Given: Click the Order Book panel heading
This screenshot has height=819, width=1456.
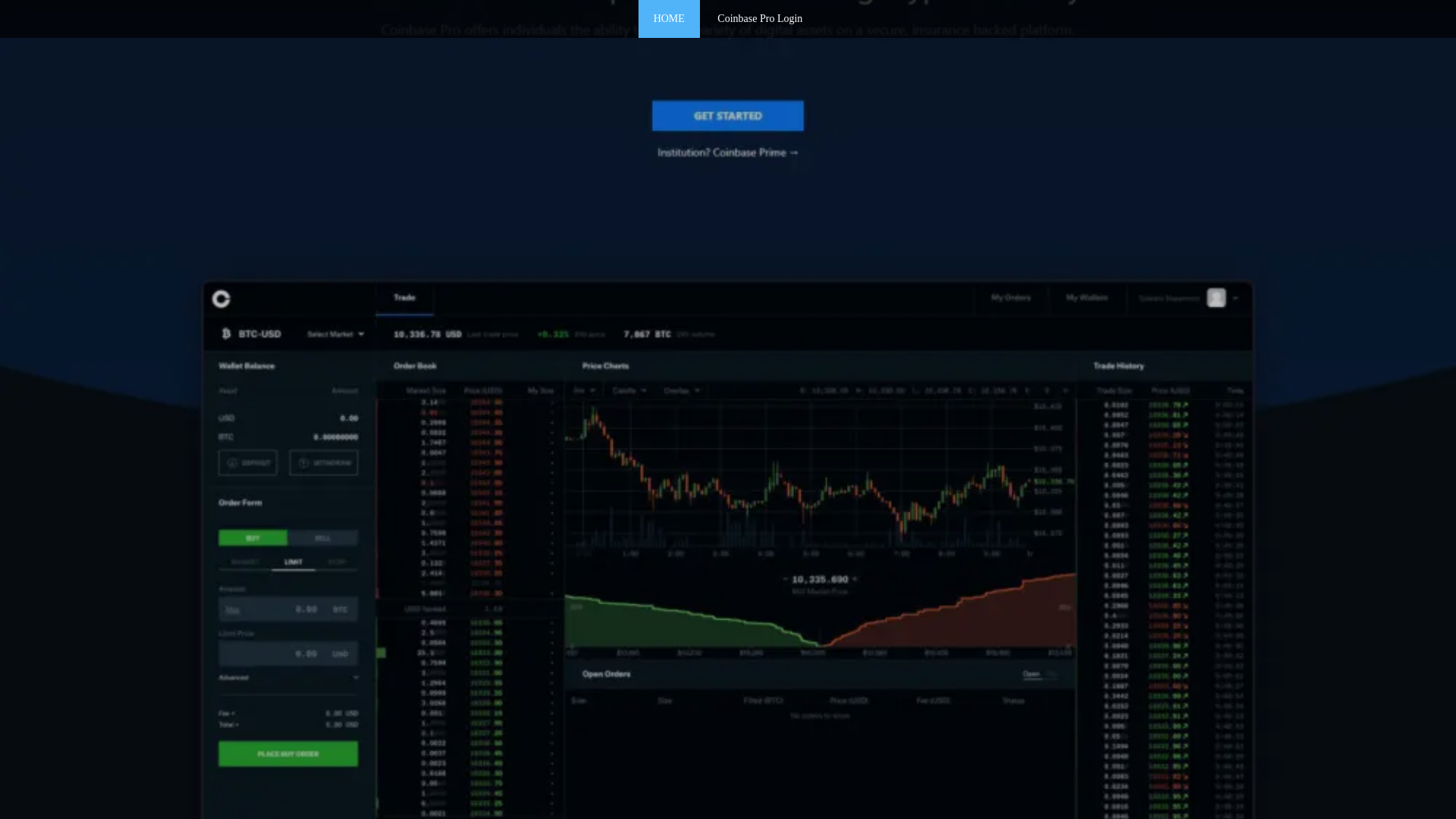Looking at the screenshot, I should coord(415,366).
